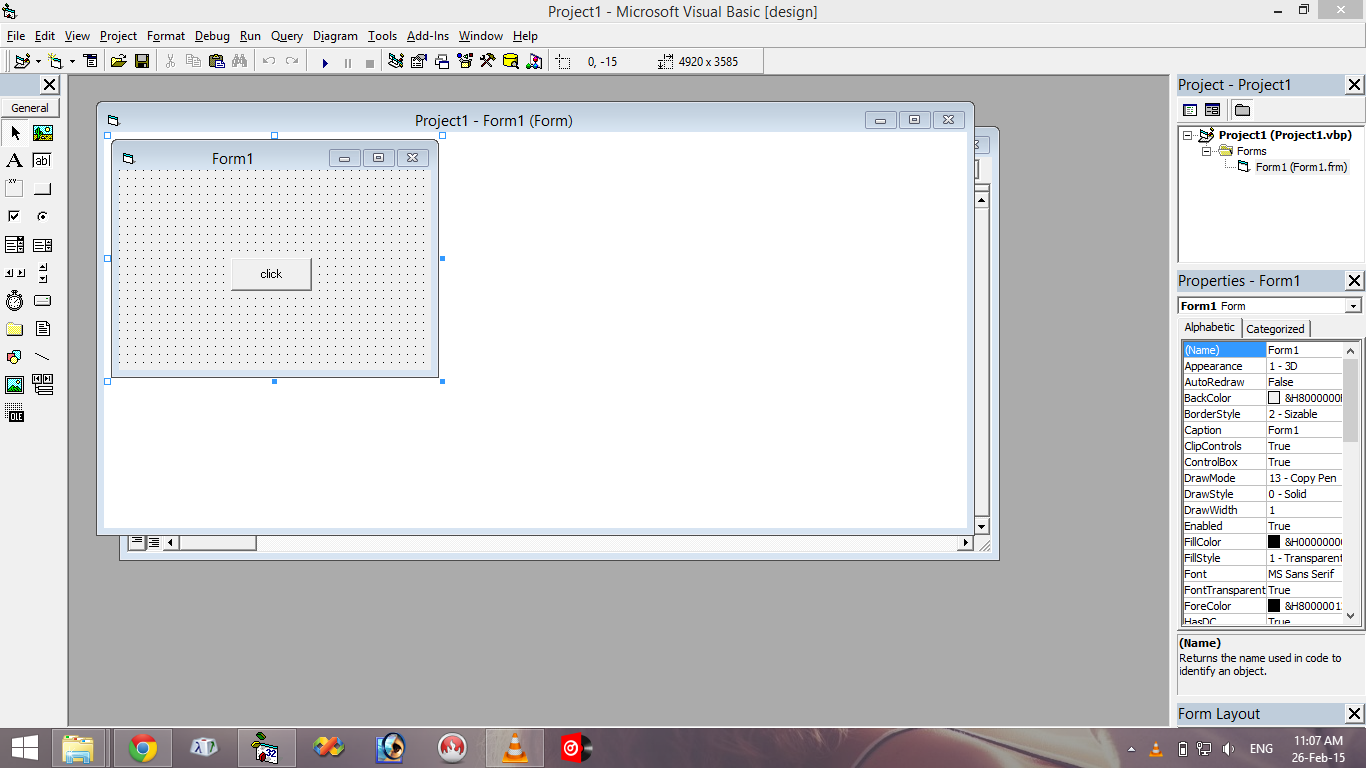
Task: Click the Form Layout Window toolbar icon
Action: tap(442, 61)
